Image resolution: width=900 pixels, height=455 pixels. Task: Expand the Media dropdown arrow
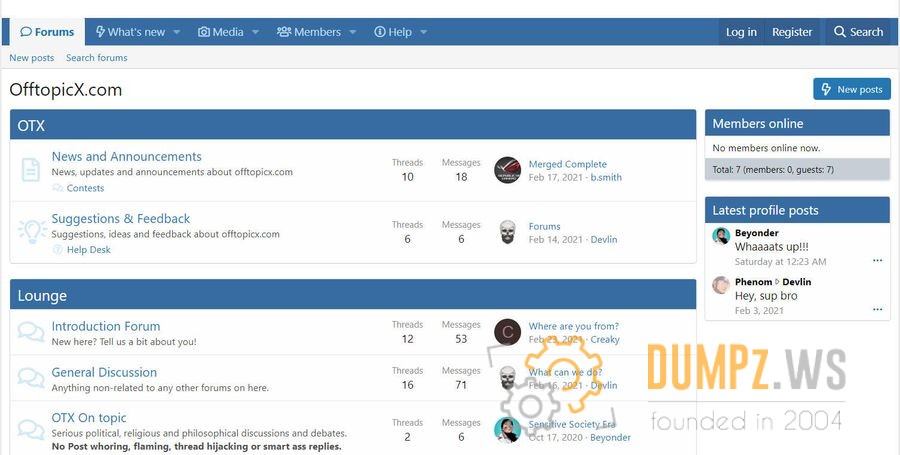point(255,32)
